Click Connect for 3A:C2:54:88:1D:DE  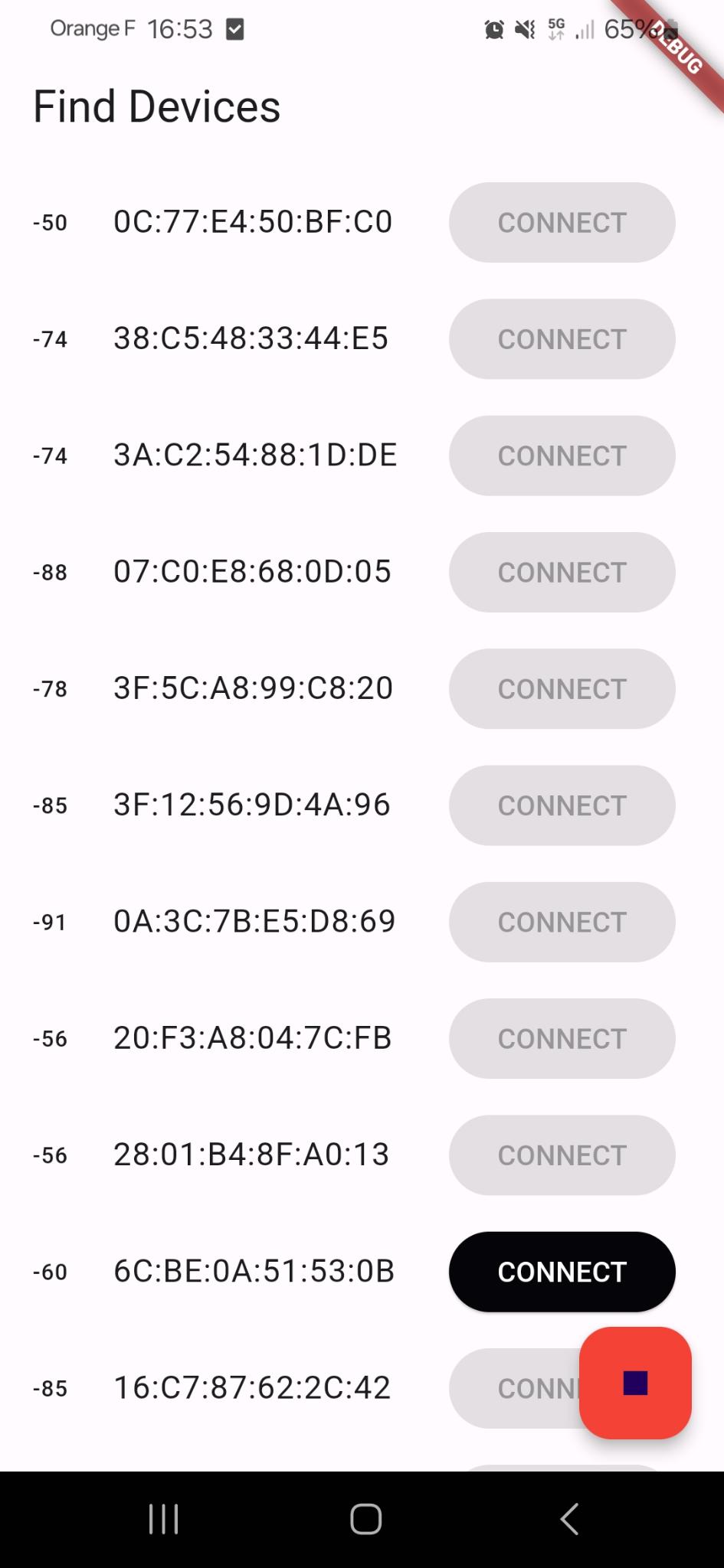tap(562, 456)
